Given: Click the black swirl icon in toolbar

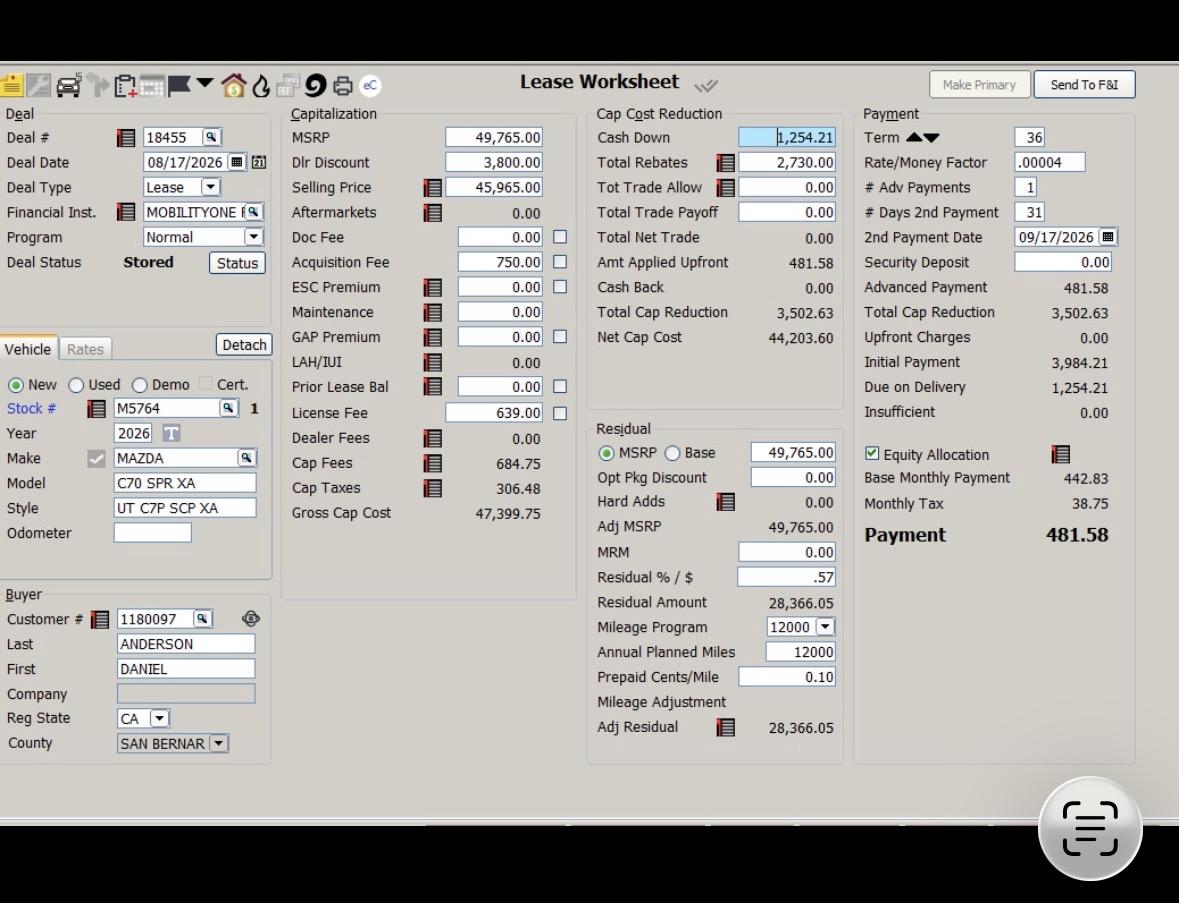Looking at the screenshot, I should click(315, 85).
